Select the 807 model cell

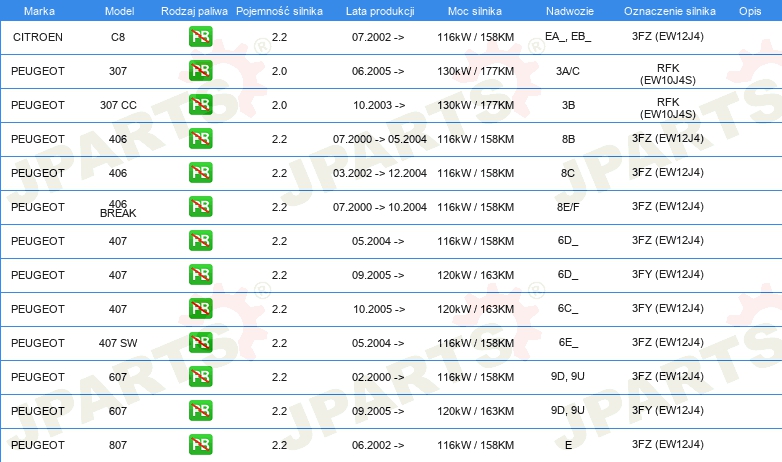coord(118,445)
